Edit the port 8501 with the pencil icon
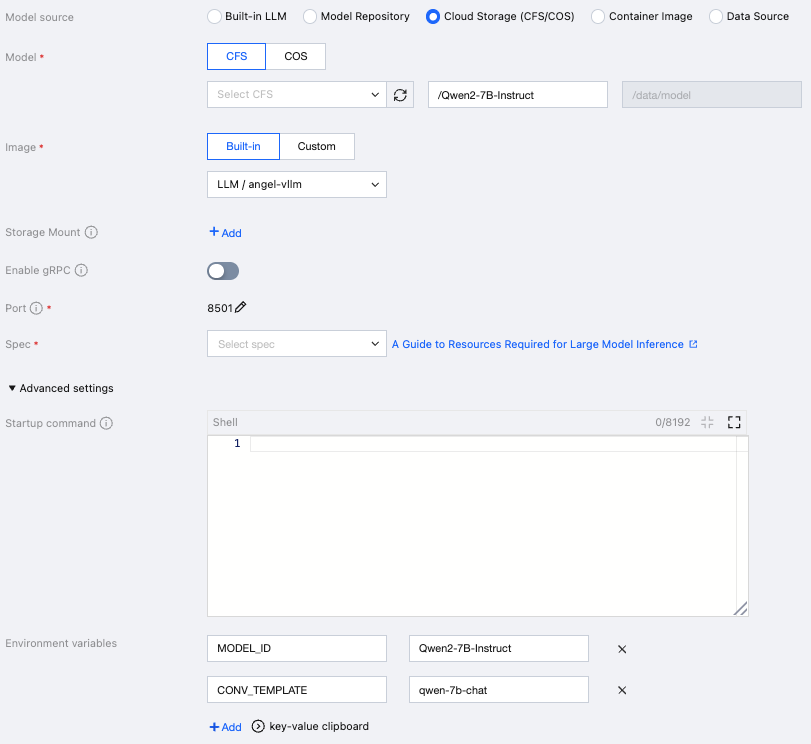Screen dimensions: 811x744 (241, 307)
